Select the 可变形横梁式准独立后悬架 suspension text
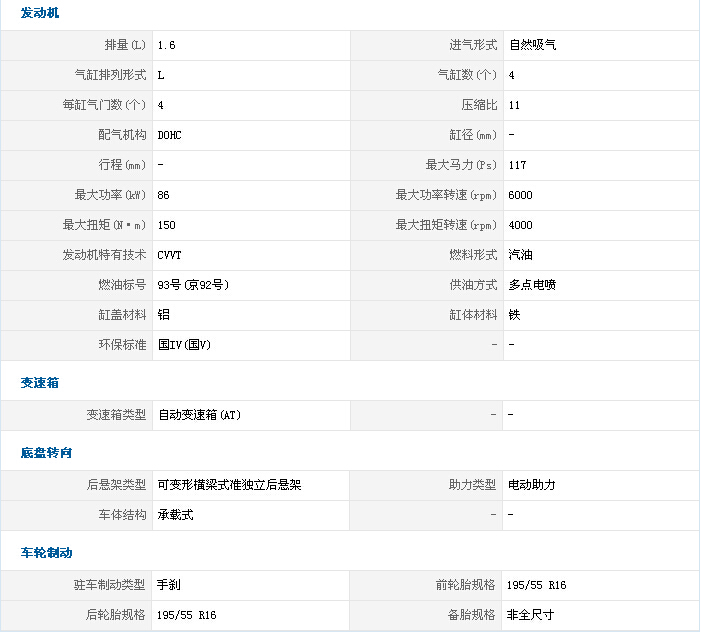 (x=230, y=485)
